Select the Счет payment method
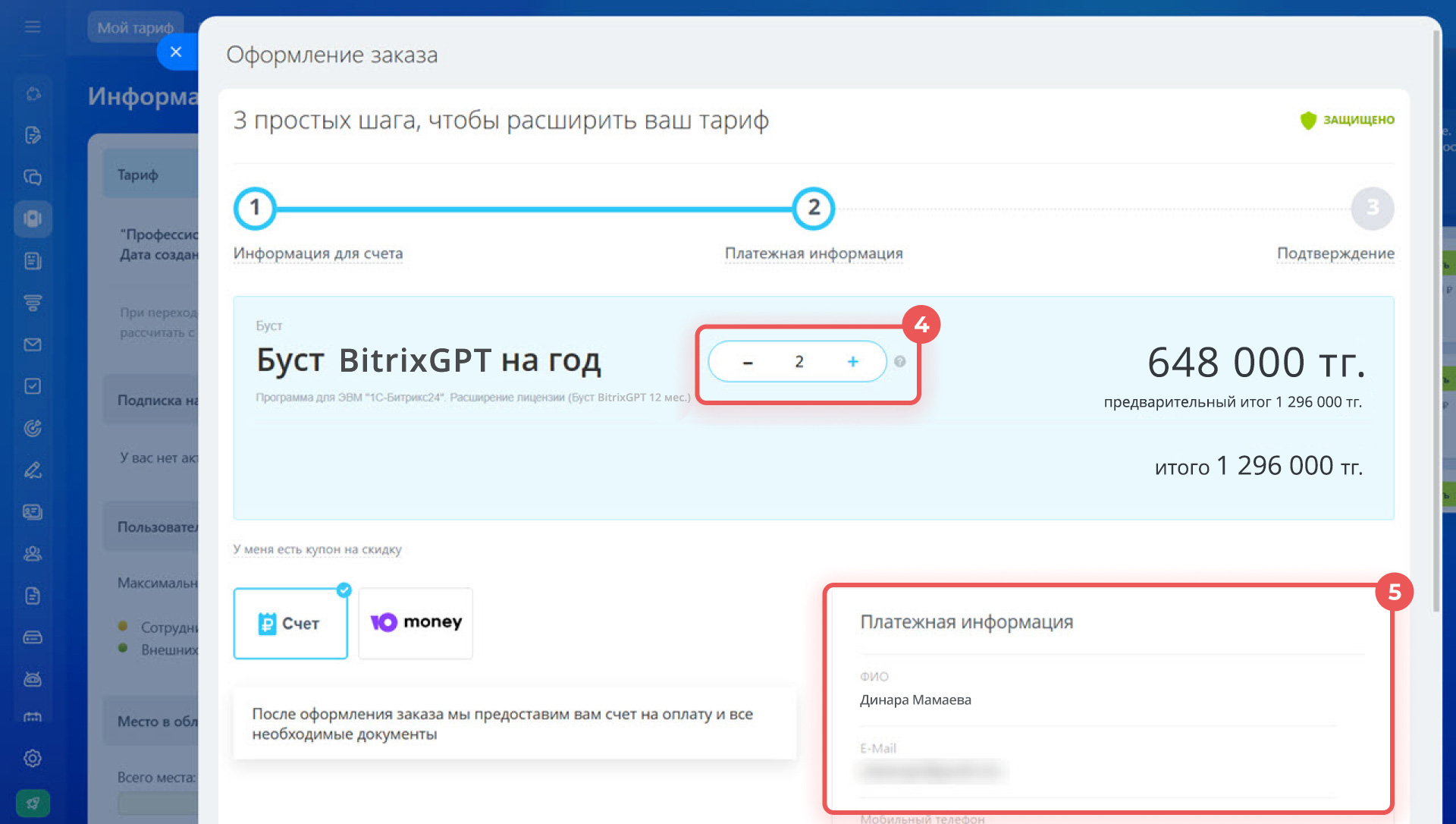This screenshot has height=824, width=1456. coord(290,624)
